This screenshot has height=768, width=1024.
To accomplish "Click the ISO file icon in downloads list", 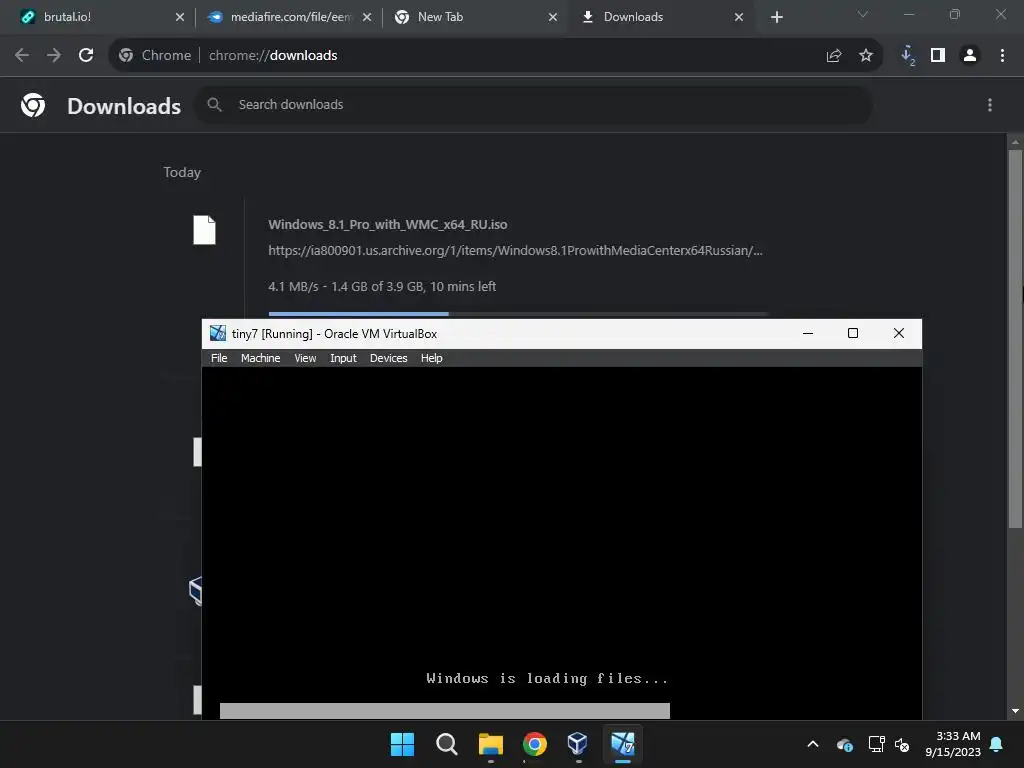I will pos(204,230).
